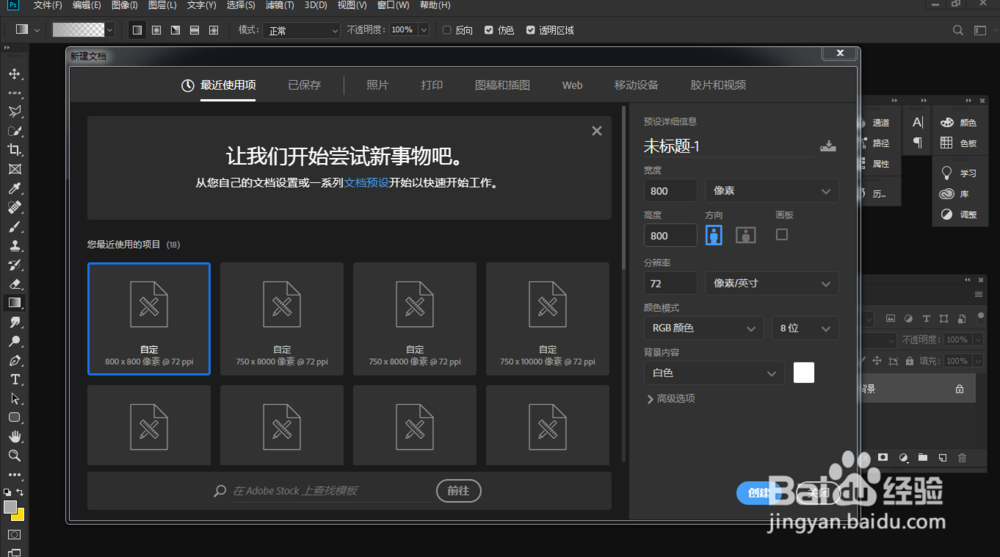Select the Clone Stamp tool
Screen dimensions: 1000x557
point(15,246)
